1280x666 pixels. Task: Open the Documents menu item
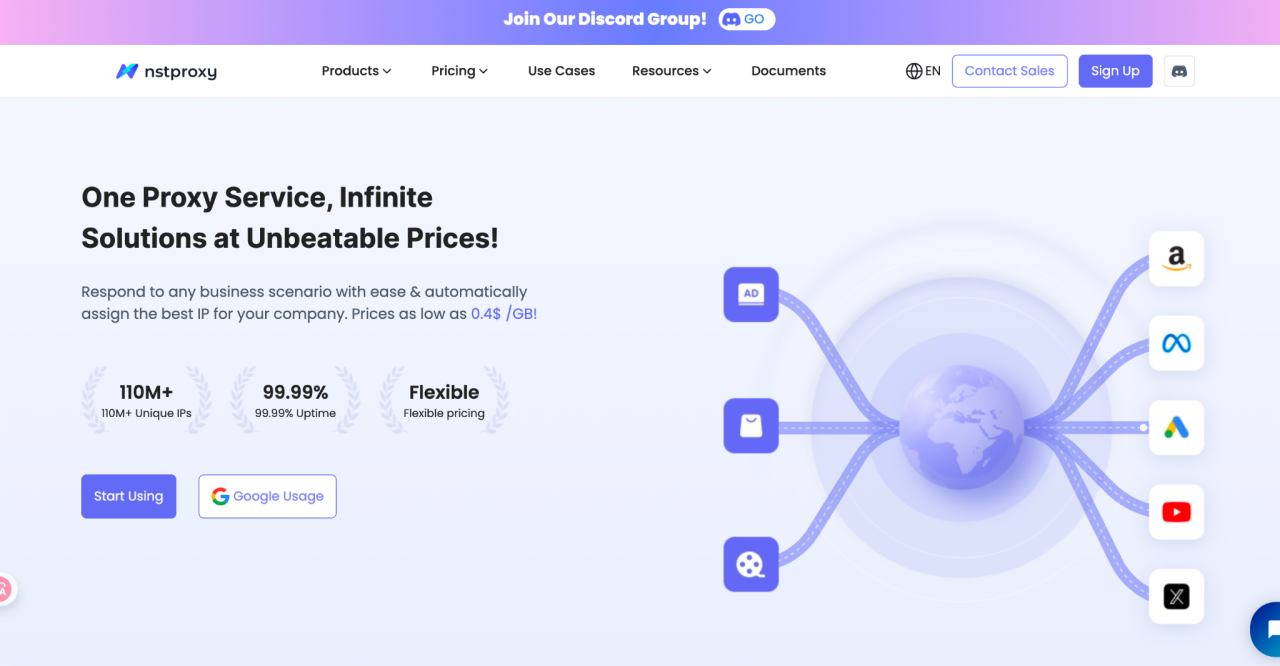pyautogui.click(x=788, y=71)
